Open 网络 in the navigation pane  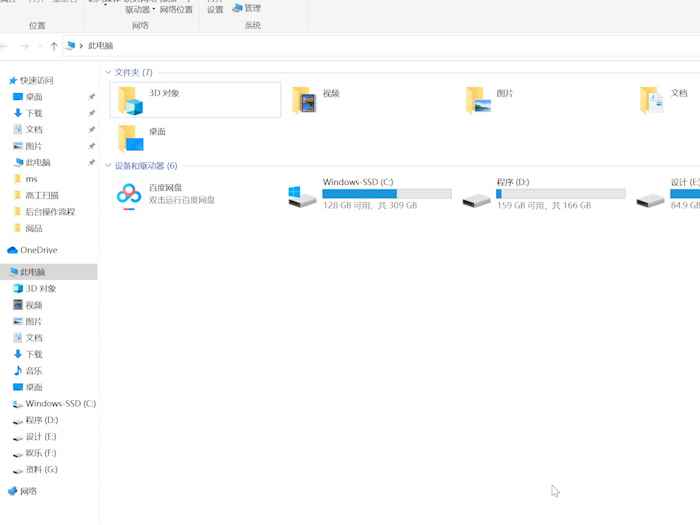point(29,491)
